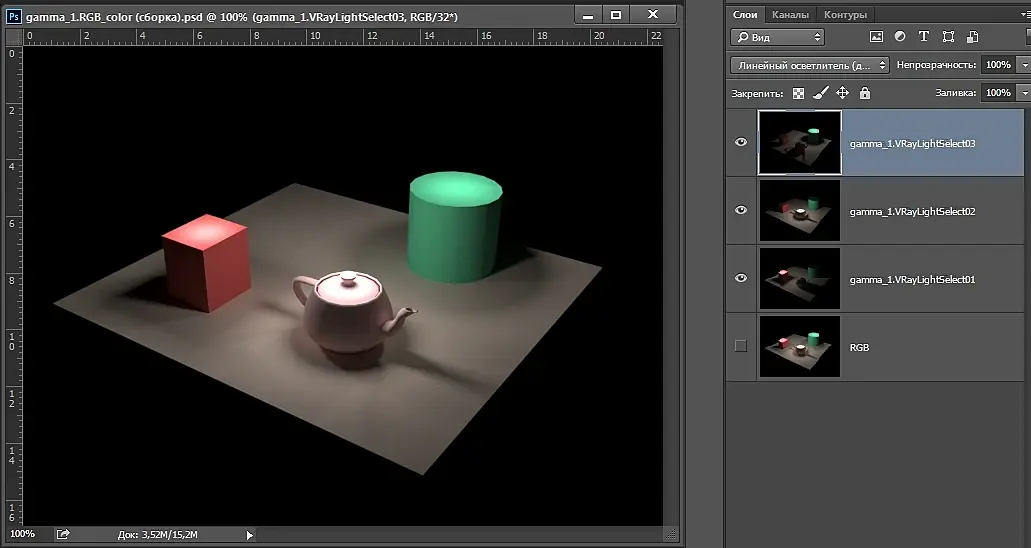This screenshot has height=548, width=1031.
Task: Open the layer filter type dropdown
Action: pos(777,37)
